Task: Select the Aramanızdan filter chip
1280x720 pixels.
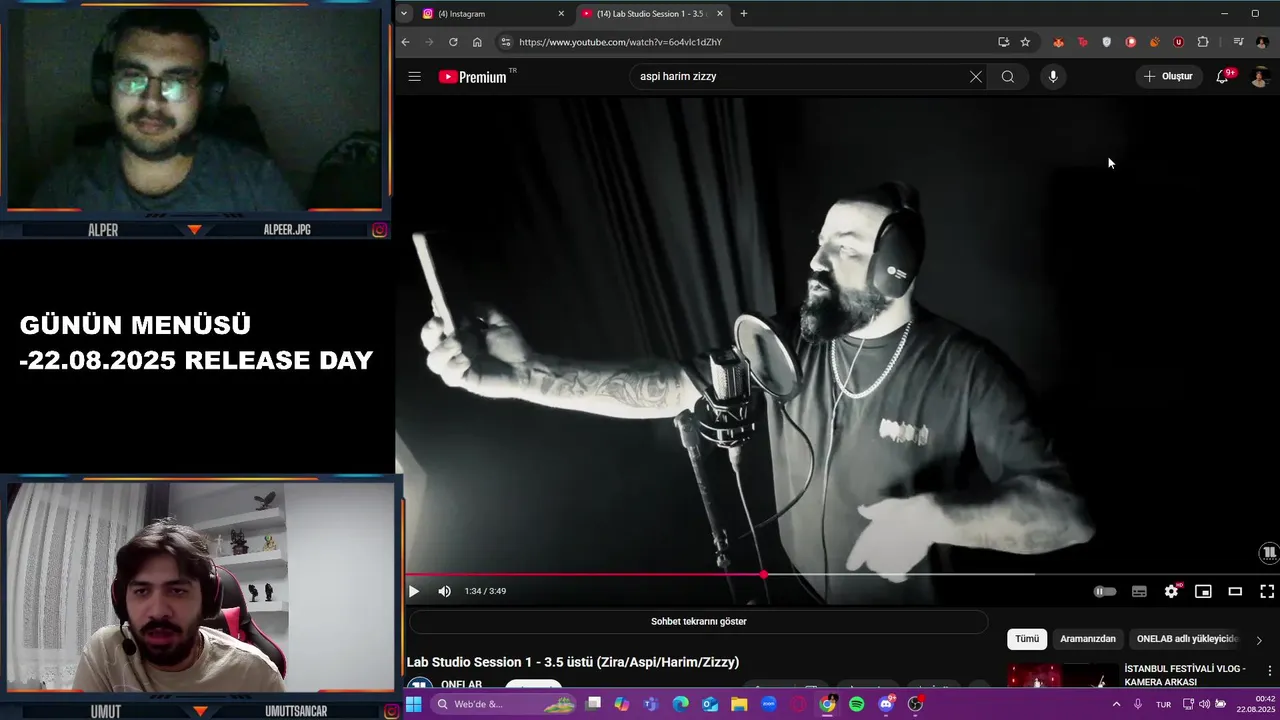Action: click(x=1088, y=639)
